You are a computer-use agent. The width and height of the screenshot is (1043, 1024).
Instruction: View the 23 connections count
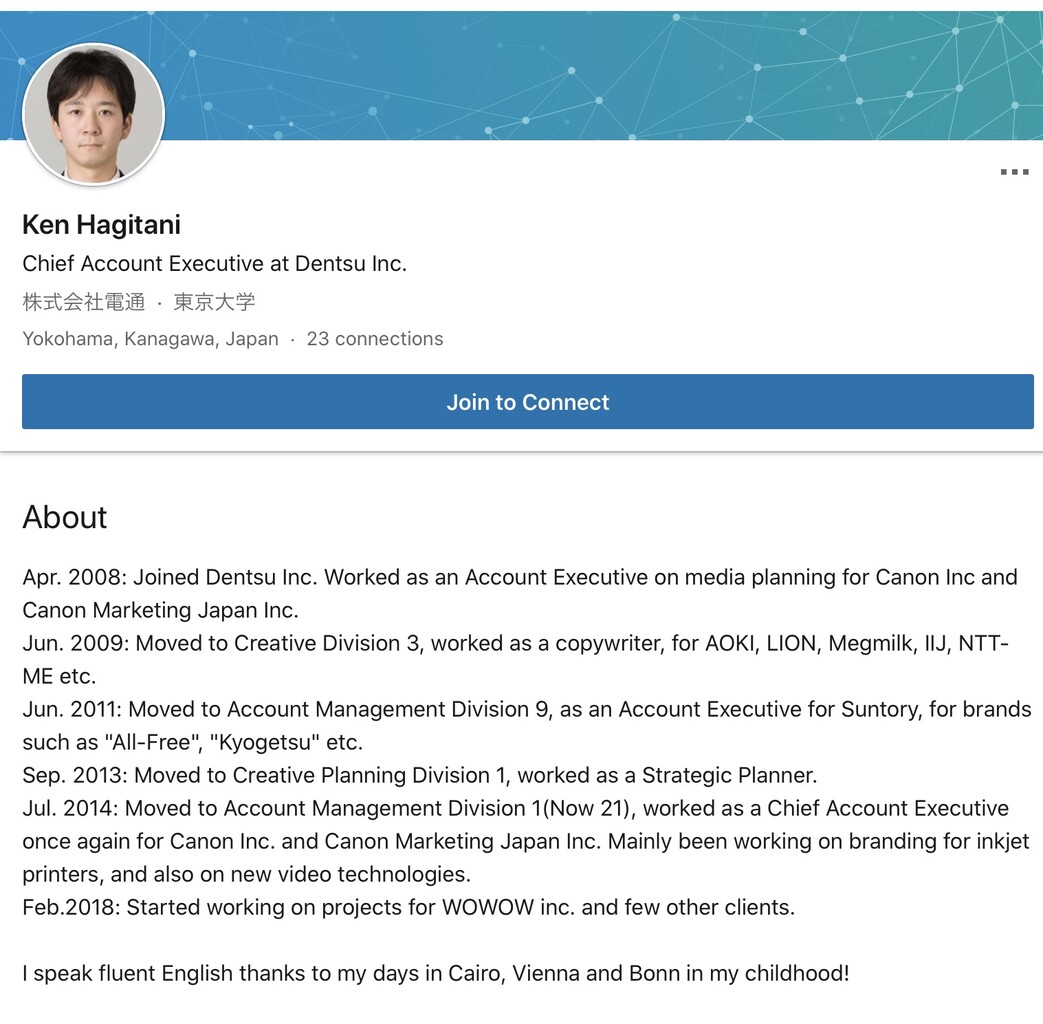click(374, 339)
